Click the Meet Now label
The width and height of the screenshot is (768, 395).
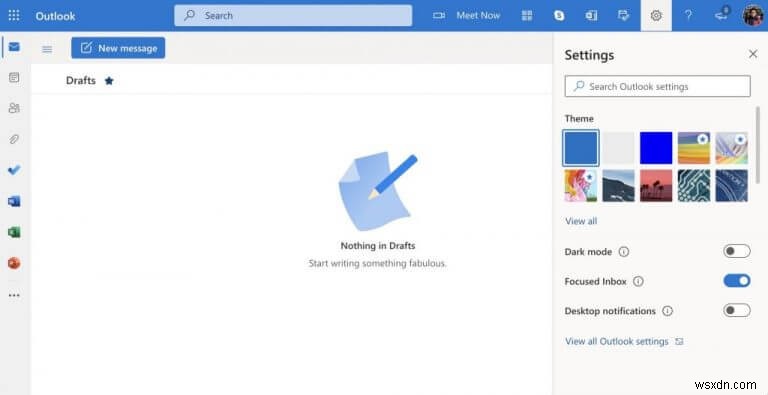tap(478, 16)
